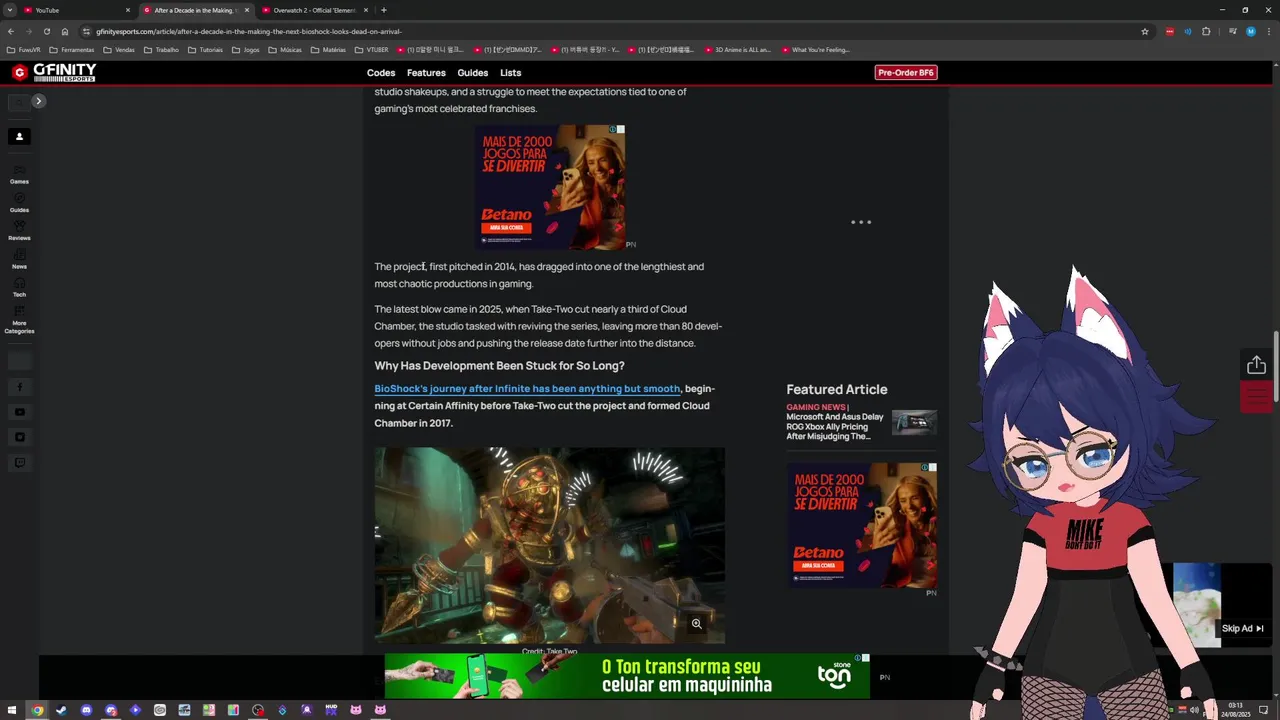Open the Reviews section in sidebar

pos(19,232)
